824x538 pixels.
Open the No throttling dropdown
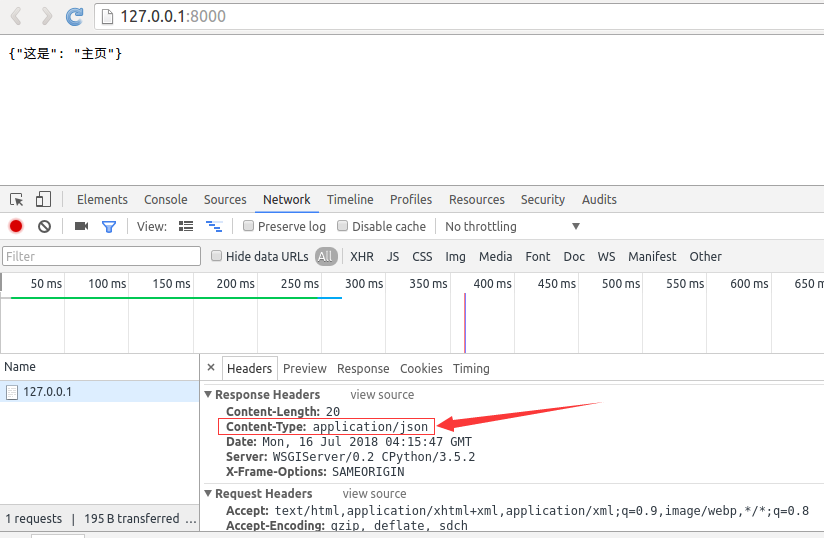tap(512, 226)
